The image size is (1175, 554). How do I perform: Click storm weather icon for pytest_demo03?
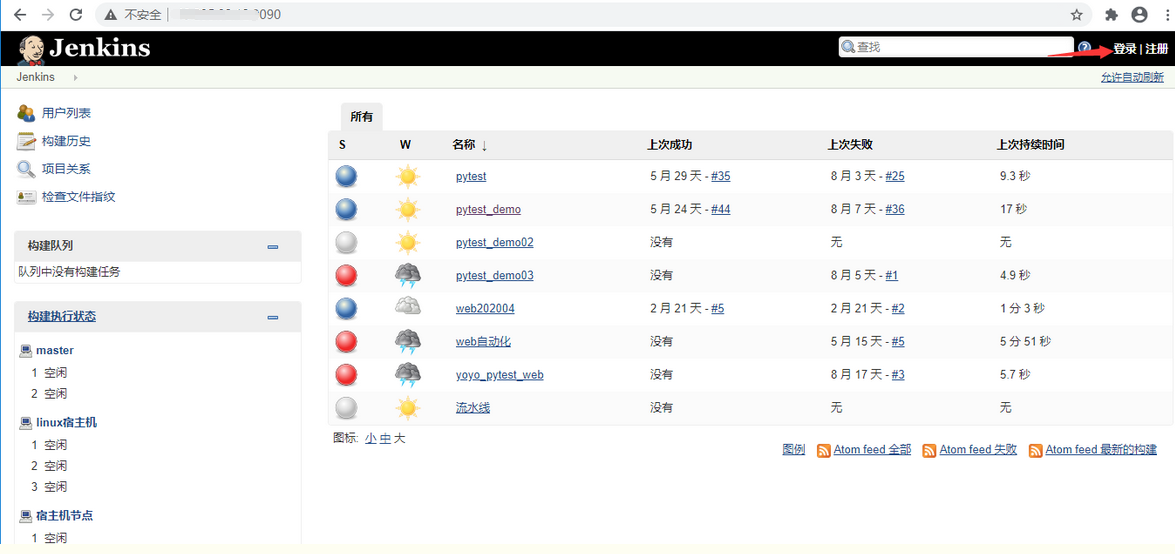coord(408,276)
